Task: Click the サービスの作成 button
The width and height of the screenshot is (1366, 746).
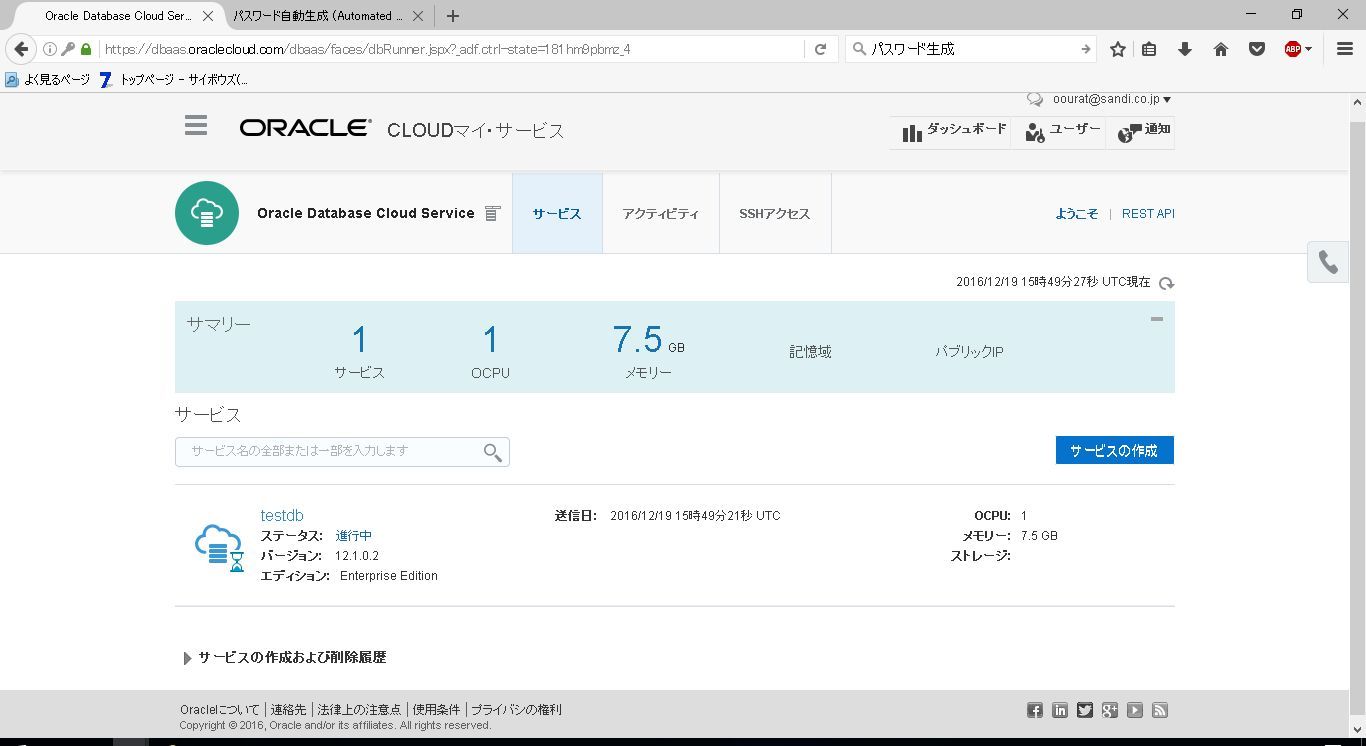Action: point(1114,450)
